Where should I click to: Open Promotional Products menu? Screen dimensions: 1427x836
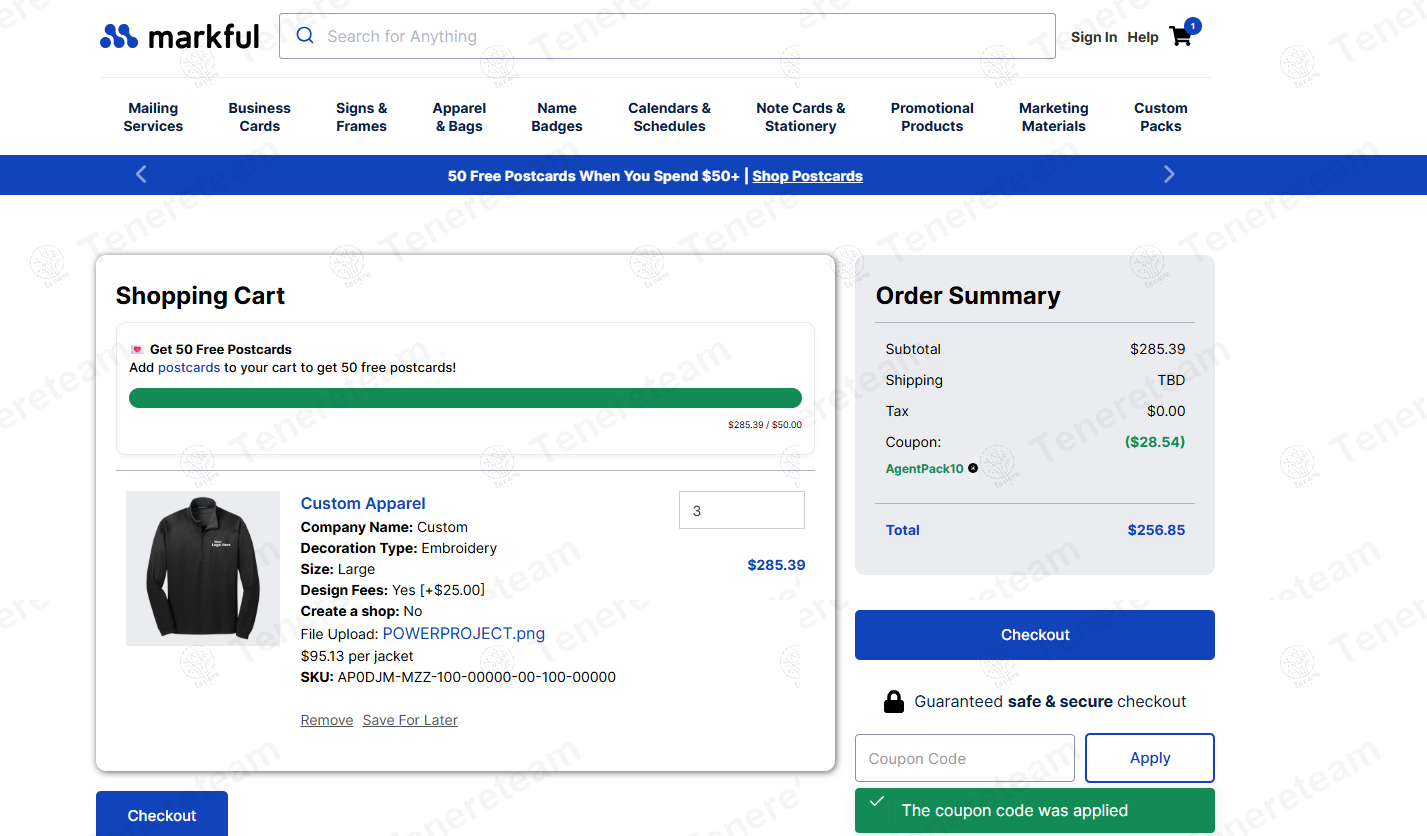(932, 117)
